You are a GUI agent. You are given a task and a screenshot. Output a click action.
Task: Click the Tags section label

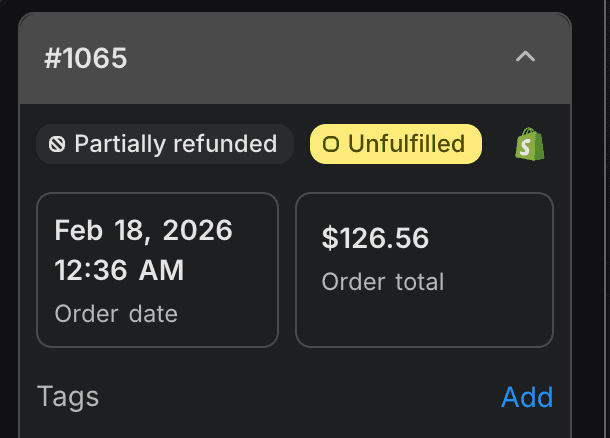pos(68,397)
